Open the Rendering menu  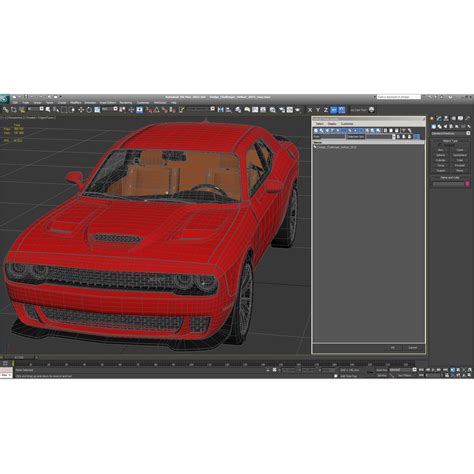[x=126, y=103]
